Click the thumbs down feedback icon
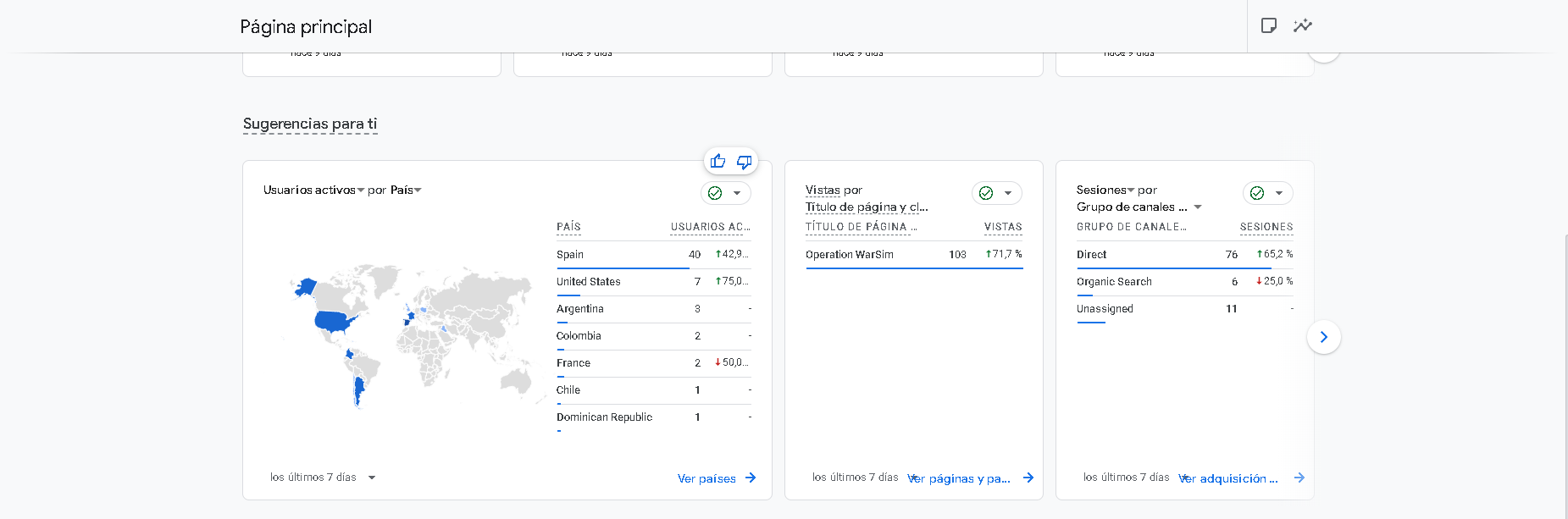The width and height of the screenshot is (1568, 519). pos(744,161)
